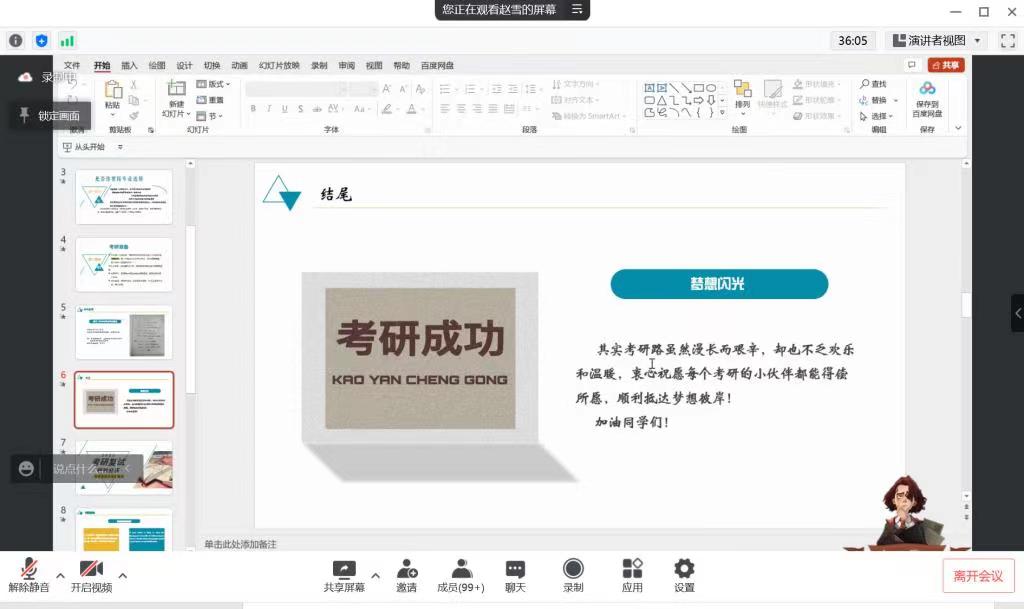Screen dimensions: 1024x609
Task: Click the 共享屏幕 share screen icon
Action: 344,575
